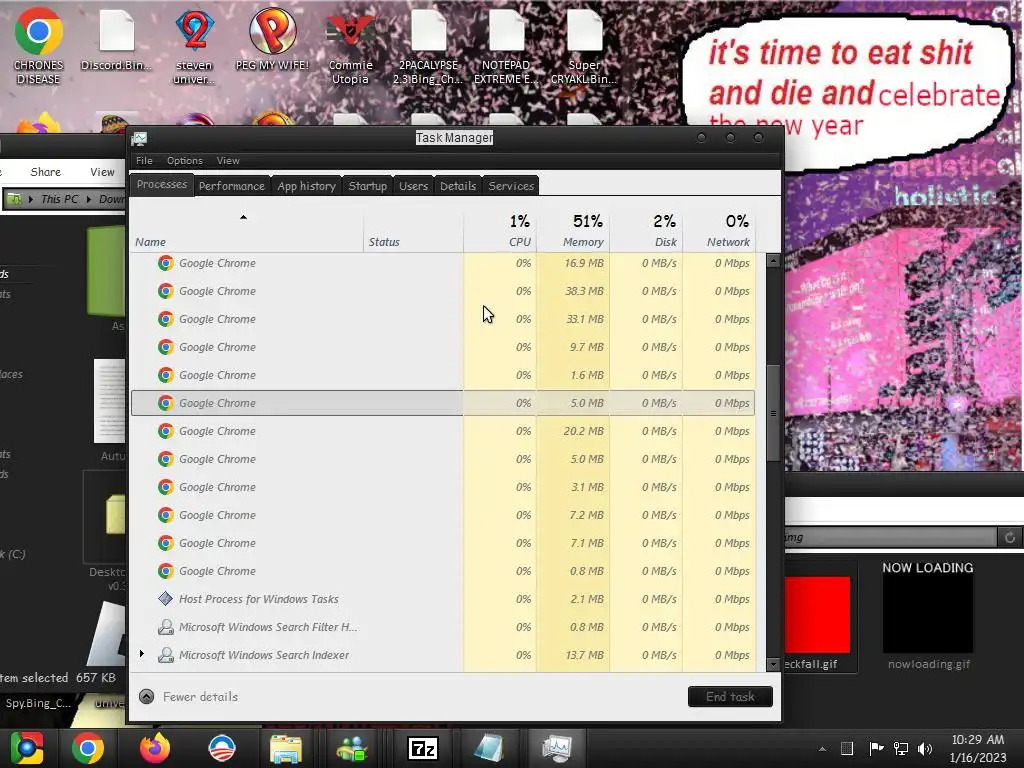This screenshot has height=768, width=1024.
Task: Open the Share tab in the Explorer window
Action: click(x=46, y=172)
